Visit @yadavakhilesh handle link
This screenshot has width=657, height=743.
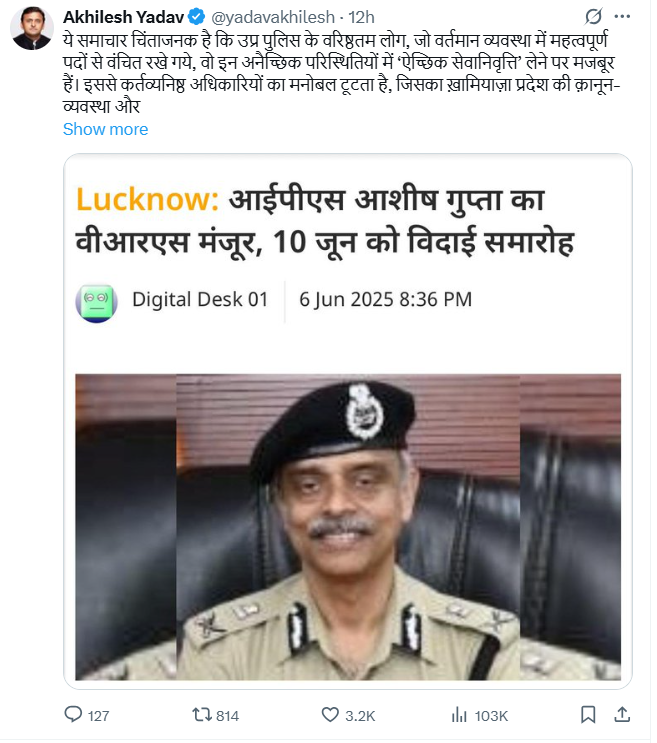pos(273,17)
